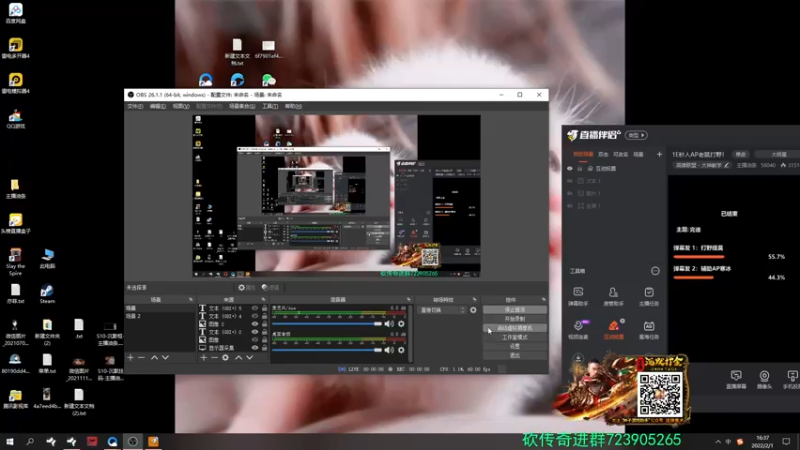This screenshot has width=800, height=450.
Task: Open settings gear of second mixer track
Action: pos(402,349)
